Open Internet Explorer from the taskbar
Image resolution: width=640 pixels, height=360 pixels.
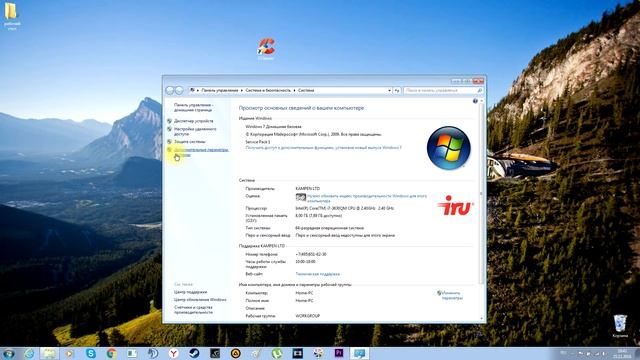29,353
